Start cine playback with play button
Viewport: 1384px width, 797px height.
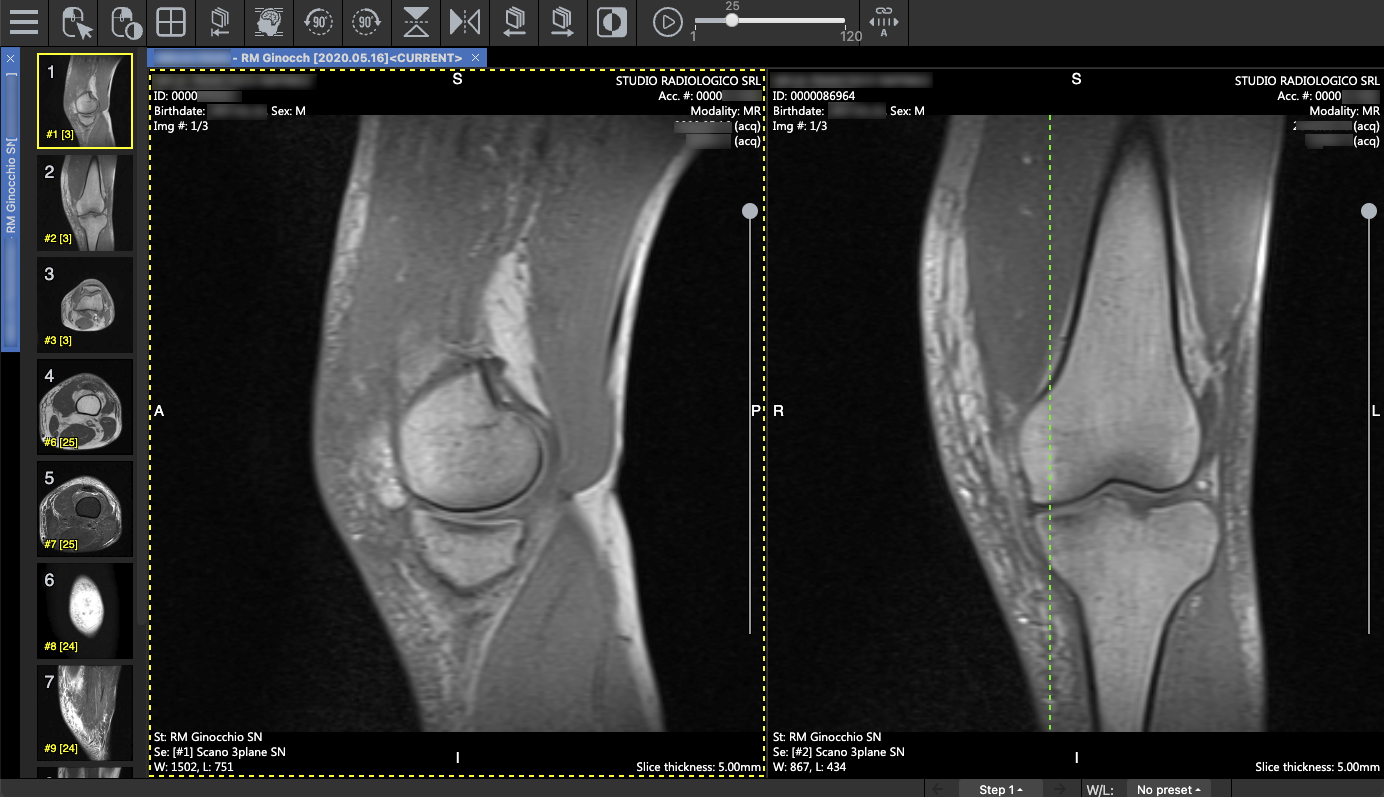pos(667,22)
